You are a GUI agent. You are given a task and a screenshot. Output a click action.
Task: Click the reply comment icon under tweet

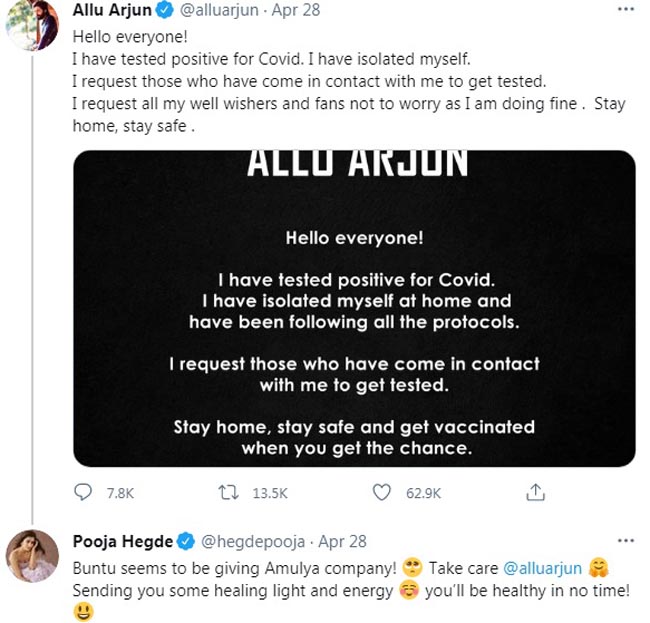tap(83, 492)
